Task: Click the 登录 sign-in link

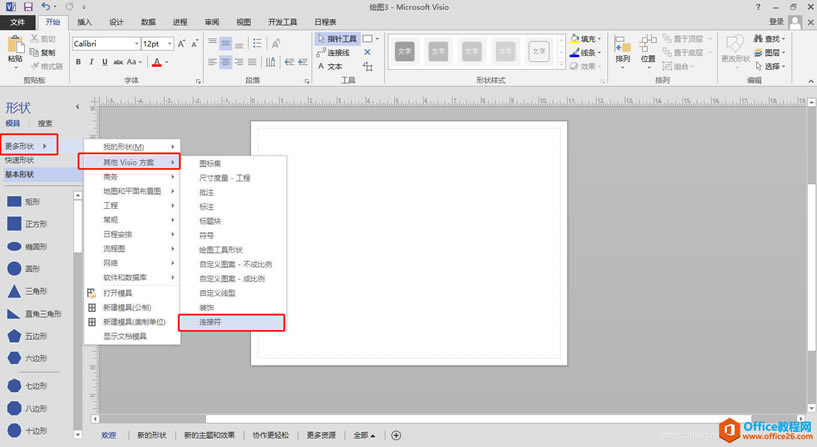Action: pos(776,21)
